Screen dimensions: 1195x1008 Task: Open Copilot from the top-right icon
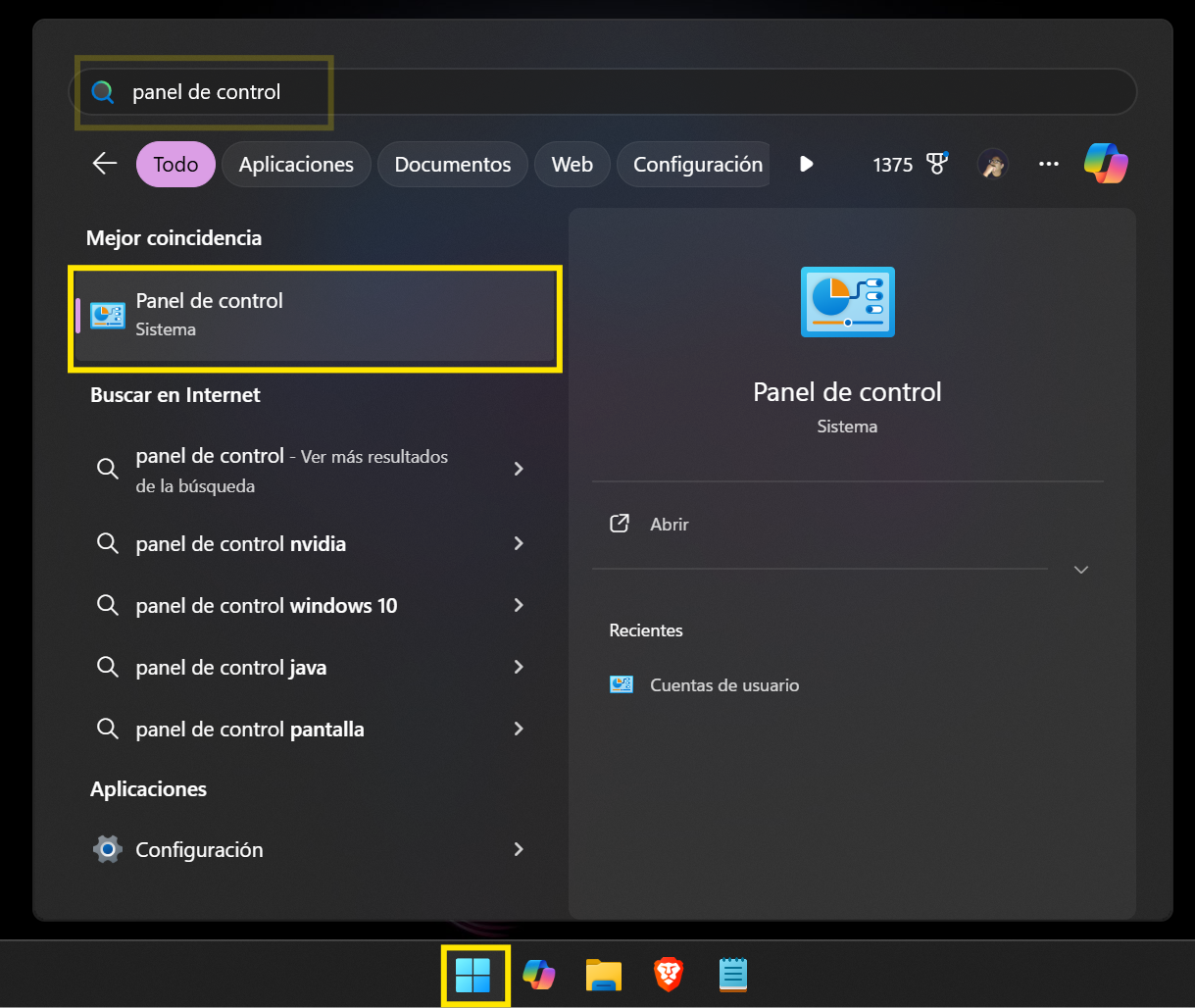(1106, 164)
